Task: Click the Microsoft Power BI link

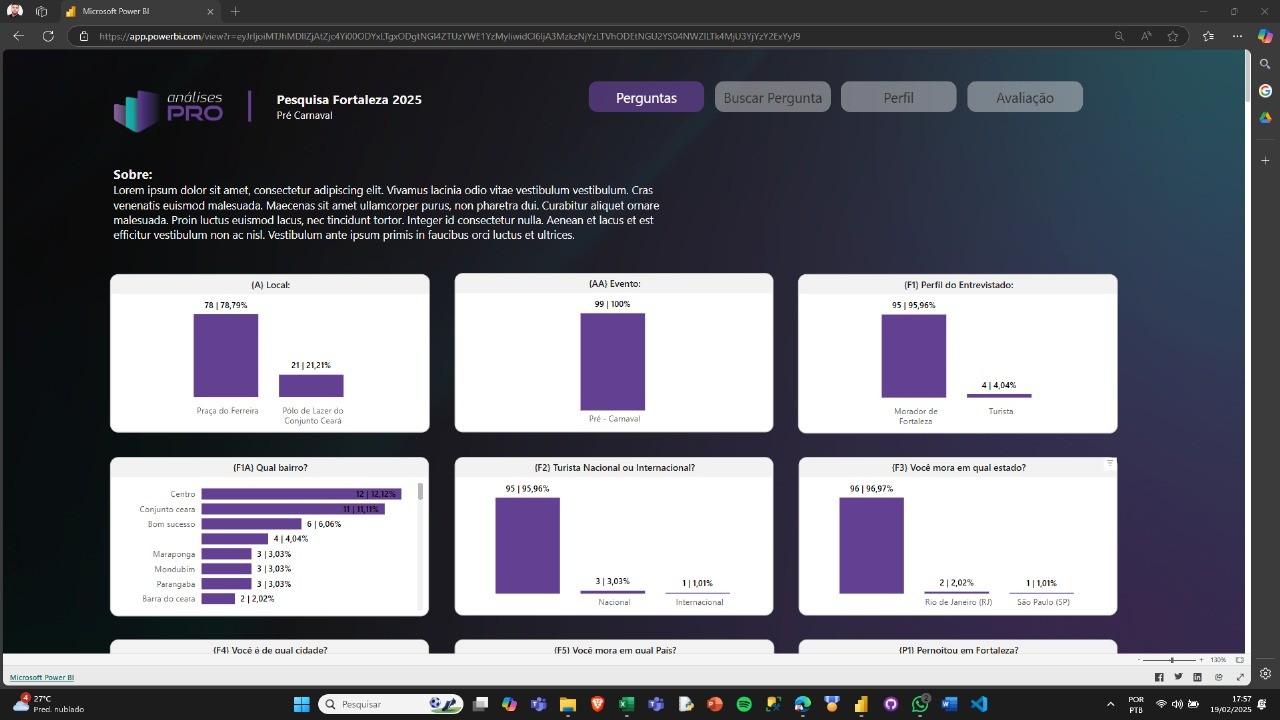Action: [42, 677]
